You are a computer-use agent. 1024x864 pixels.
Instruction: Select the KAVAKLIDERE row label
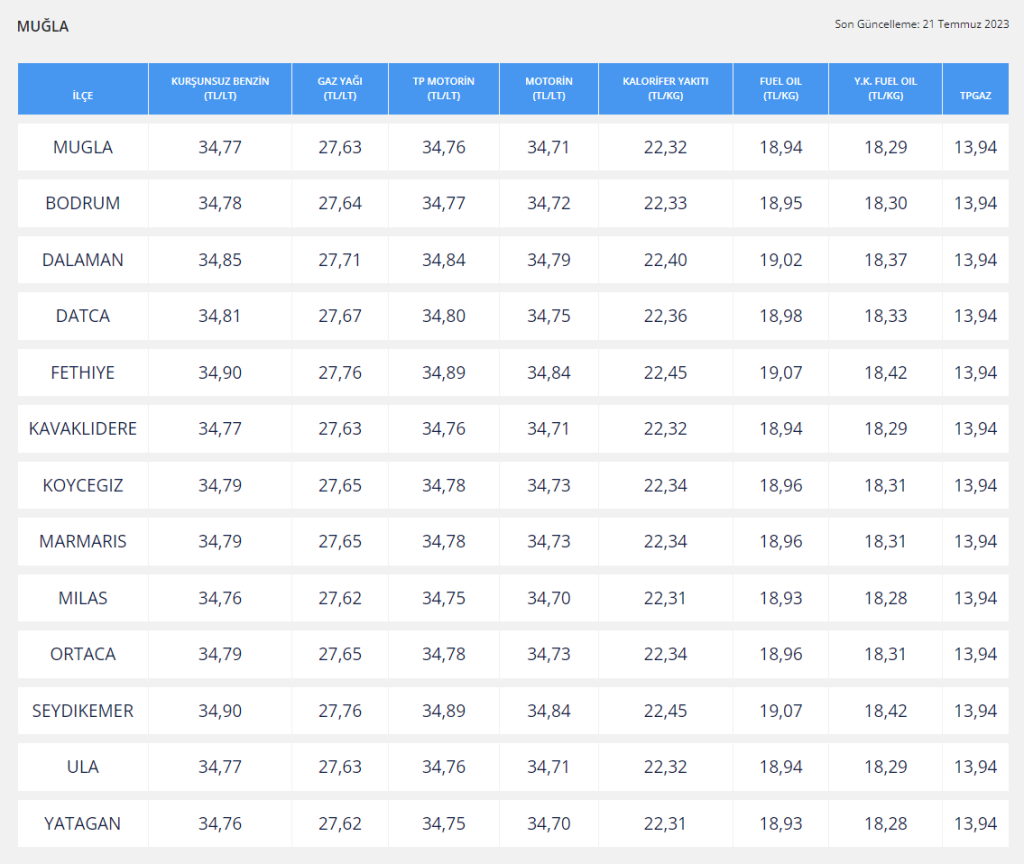(83, 429)
